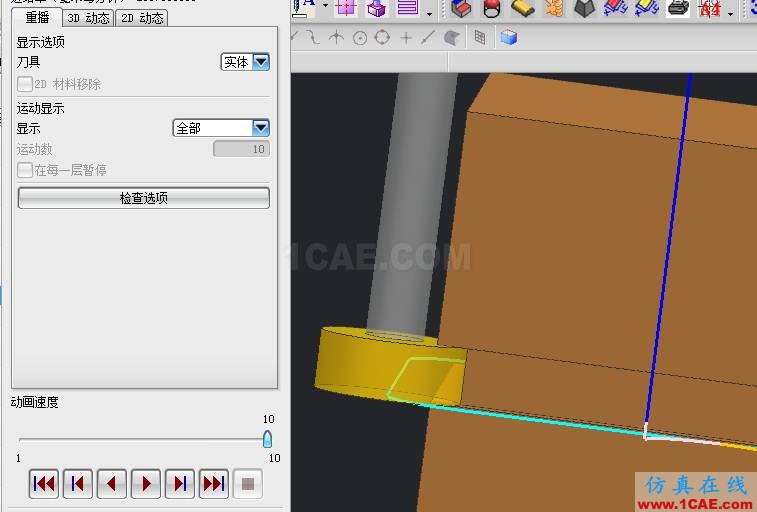757x512 pixels.
Task: Select the arc midpoint snap icon
Action: [336, 37]
